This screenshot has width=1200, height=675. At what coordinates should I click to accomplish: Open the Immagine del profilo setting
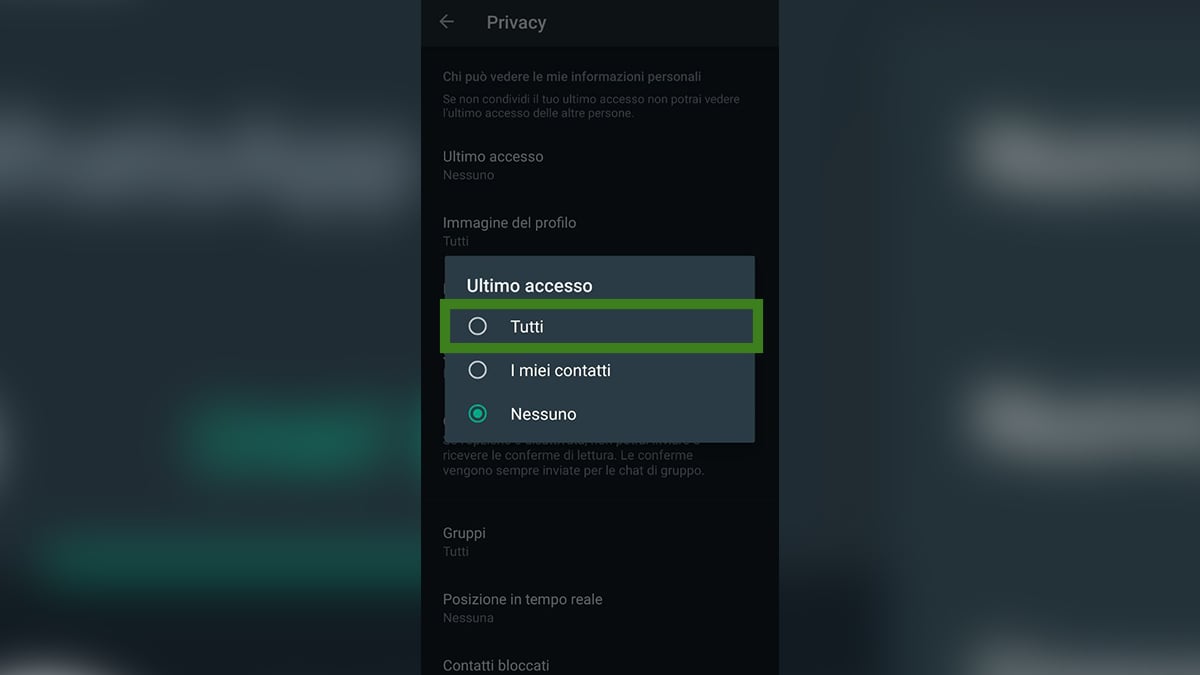(510, 230)
